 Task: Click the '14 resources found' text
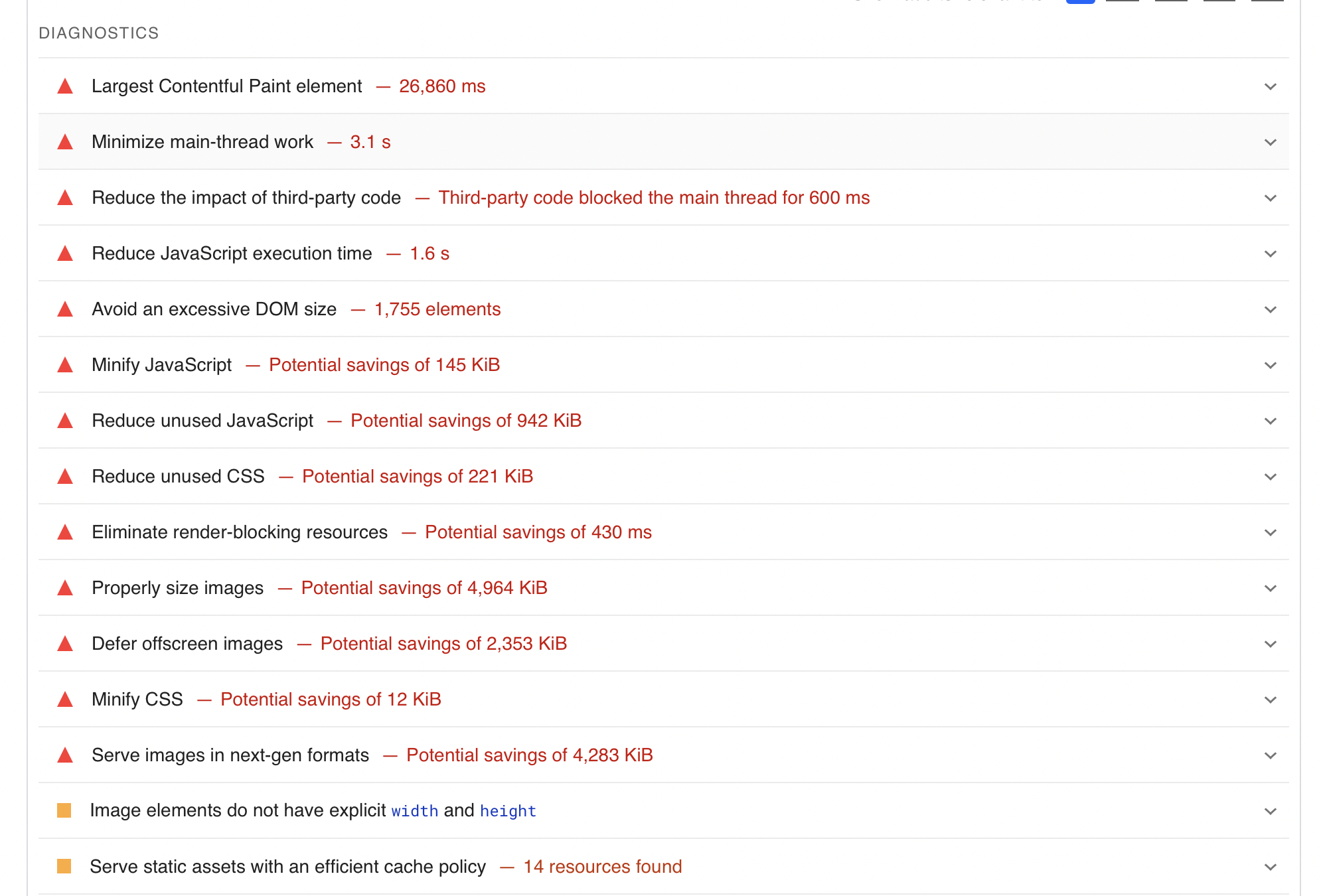point(603,867)
